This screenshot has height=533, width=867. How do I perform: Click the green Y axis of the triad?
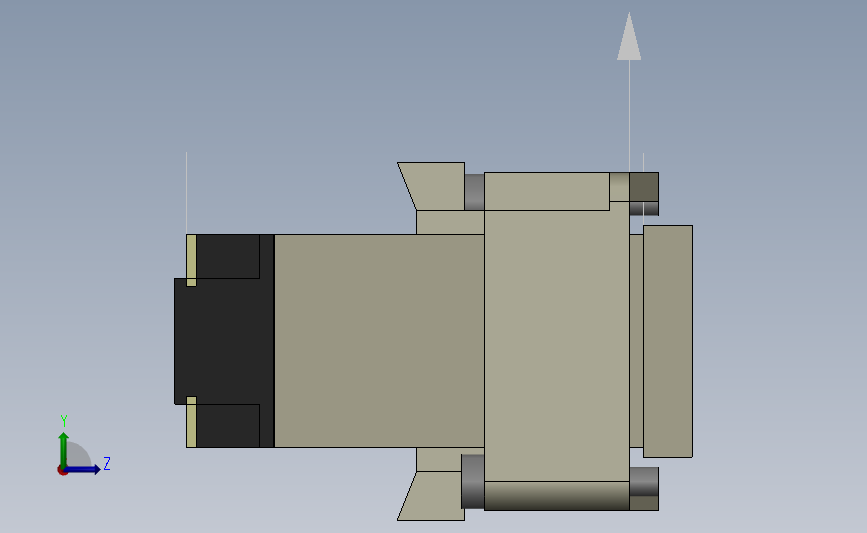[63, 449]
